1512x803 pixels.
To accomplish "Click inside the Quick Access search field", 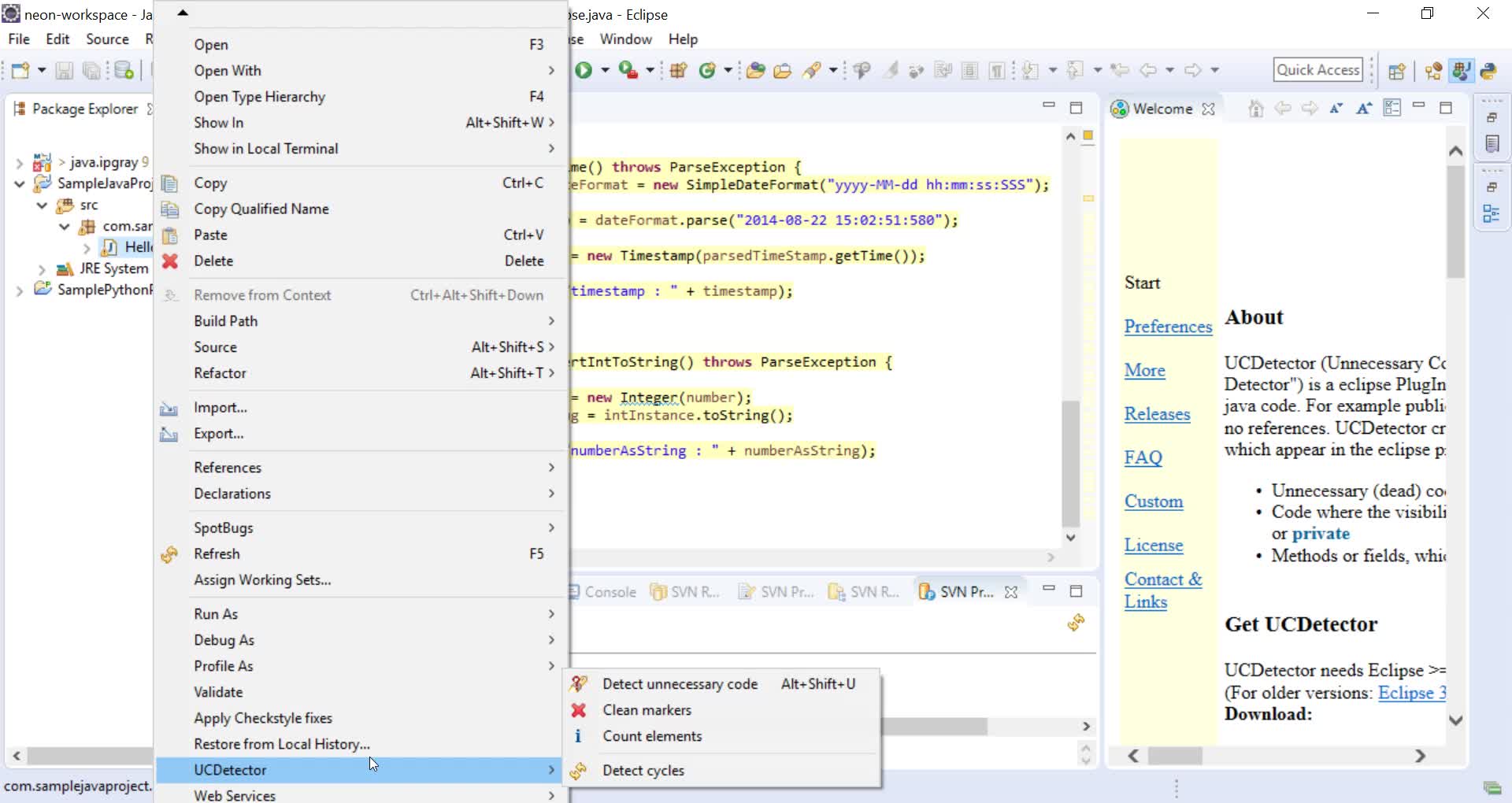I will click(x=1317, y=69).
